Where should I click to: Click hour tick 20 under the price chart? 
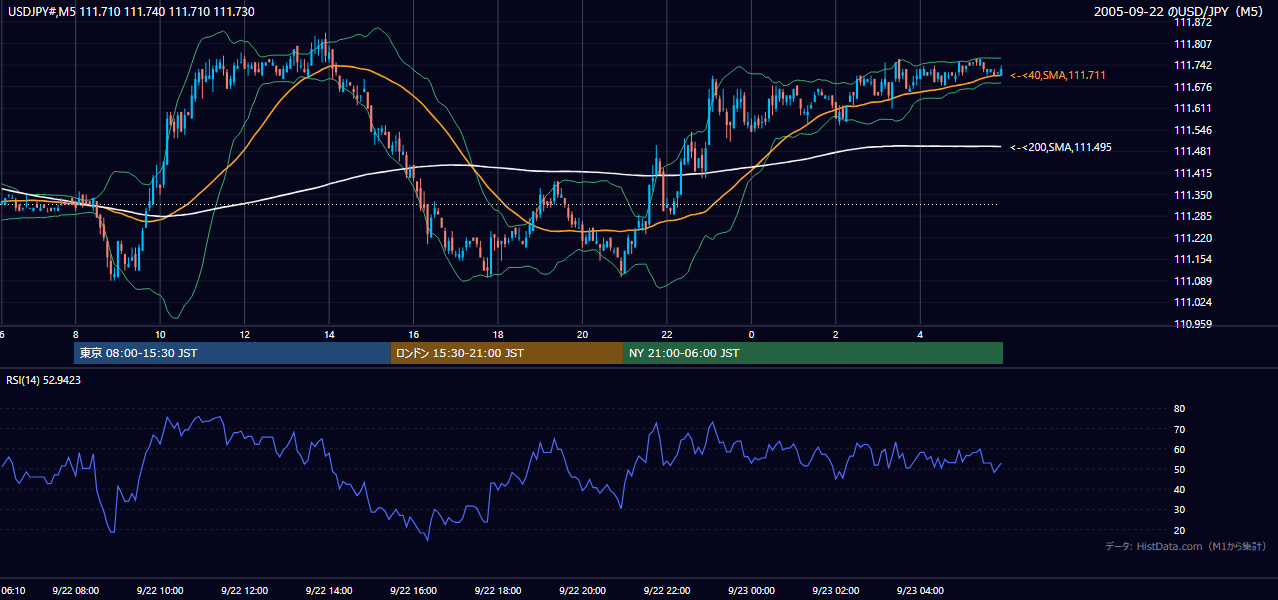pyautogui.click(x=582, y=334)
